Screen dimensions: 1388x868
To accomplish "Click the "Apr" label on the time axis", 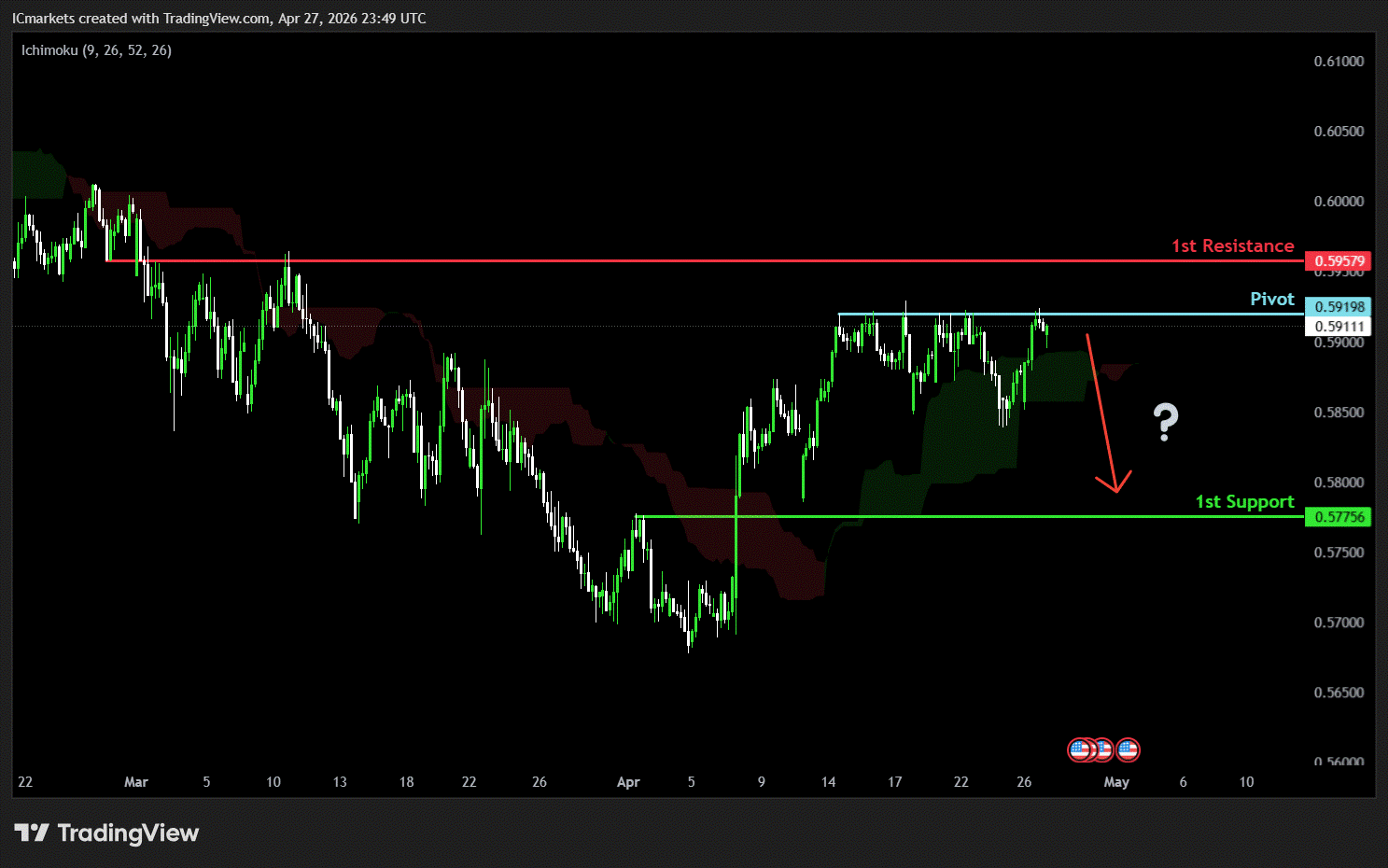I will 628,782.
